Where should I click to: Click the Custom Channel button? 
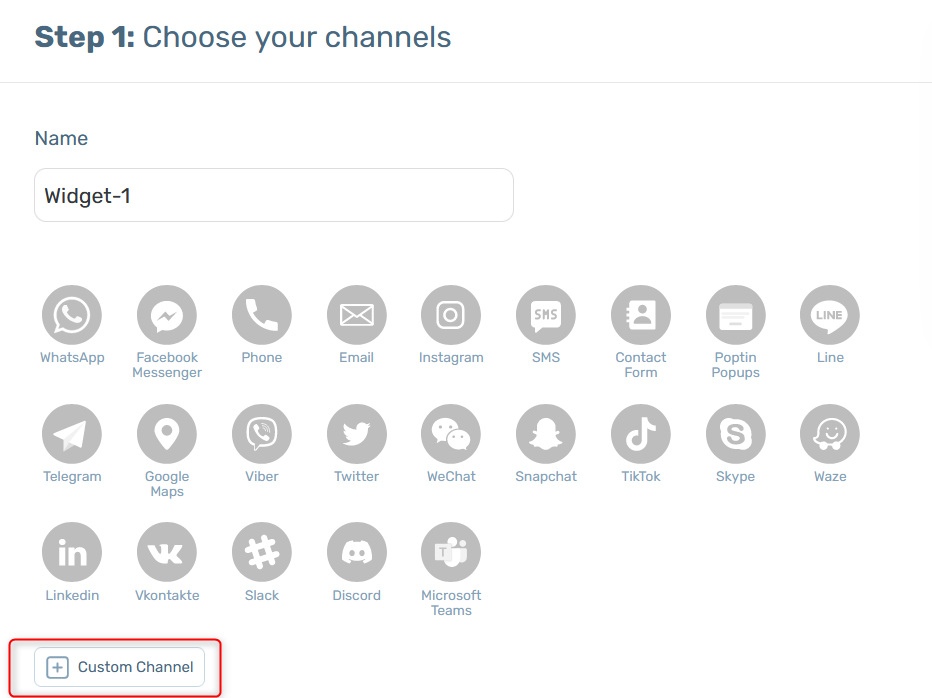coord(119,667)
